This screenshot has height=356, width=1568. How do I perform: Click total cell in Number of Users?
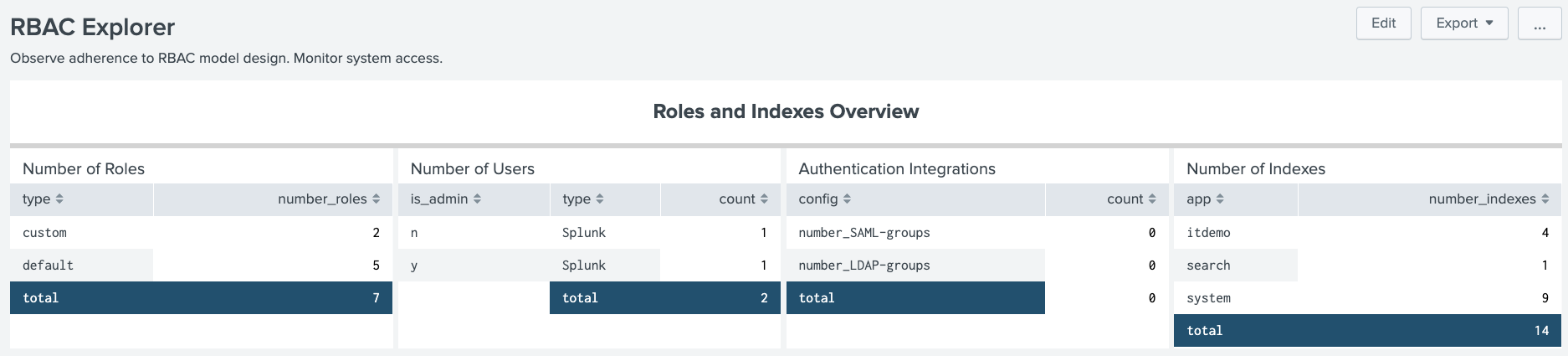point(605,298)
